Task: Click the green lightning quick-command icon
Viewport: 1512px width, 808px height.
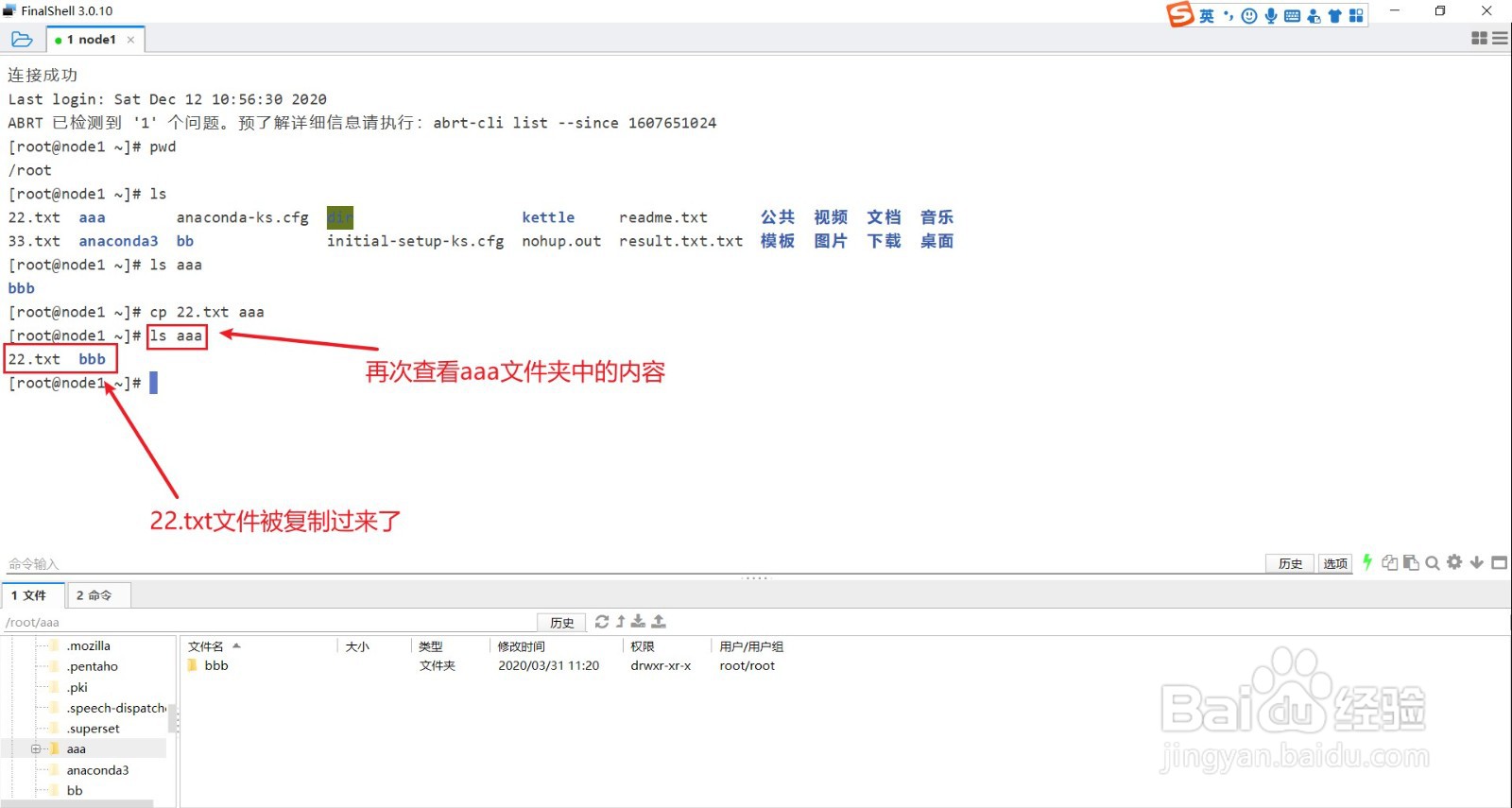Action: point(1367,562)
